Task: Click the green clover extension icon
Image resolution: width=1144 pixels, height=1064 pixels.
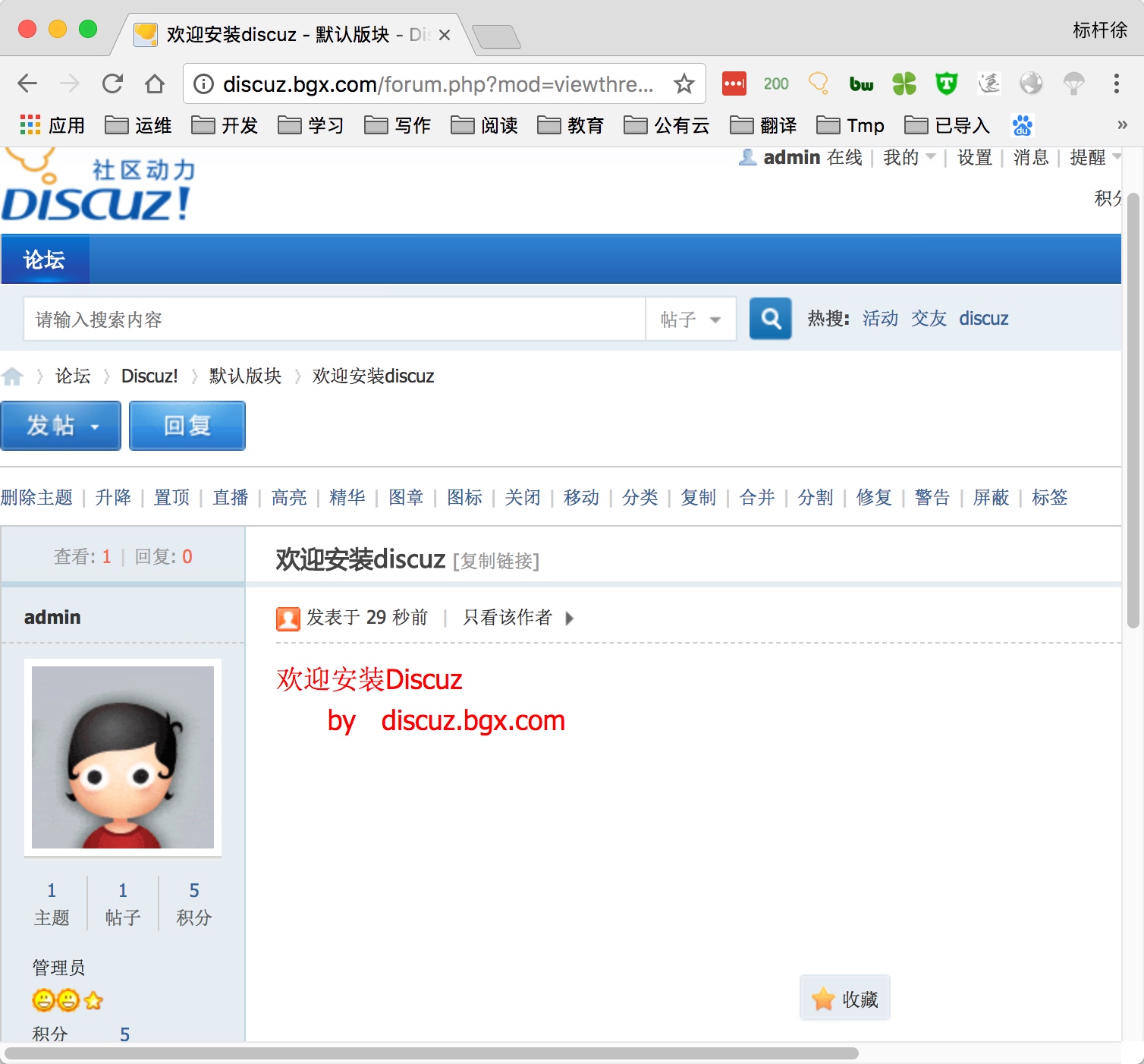Action: pos(904,83)
